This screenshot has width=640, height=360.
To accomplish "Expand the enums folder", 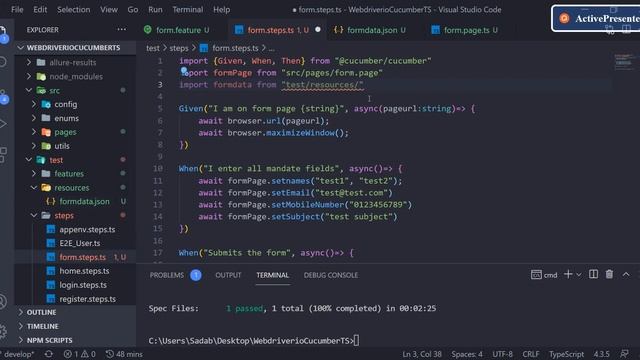I will coord(76,118).
